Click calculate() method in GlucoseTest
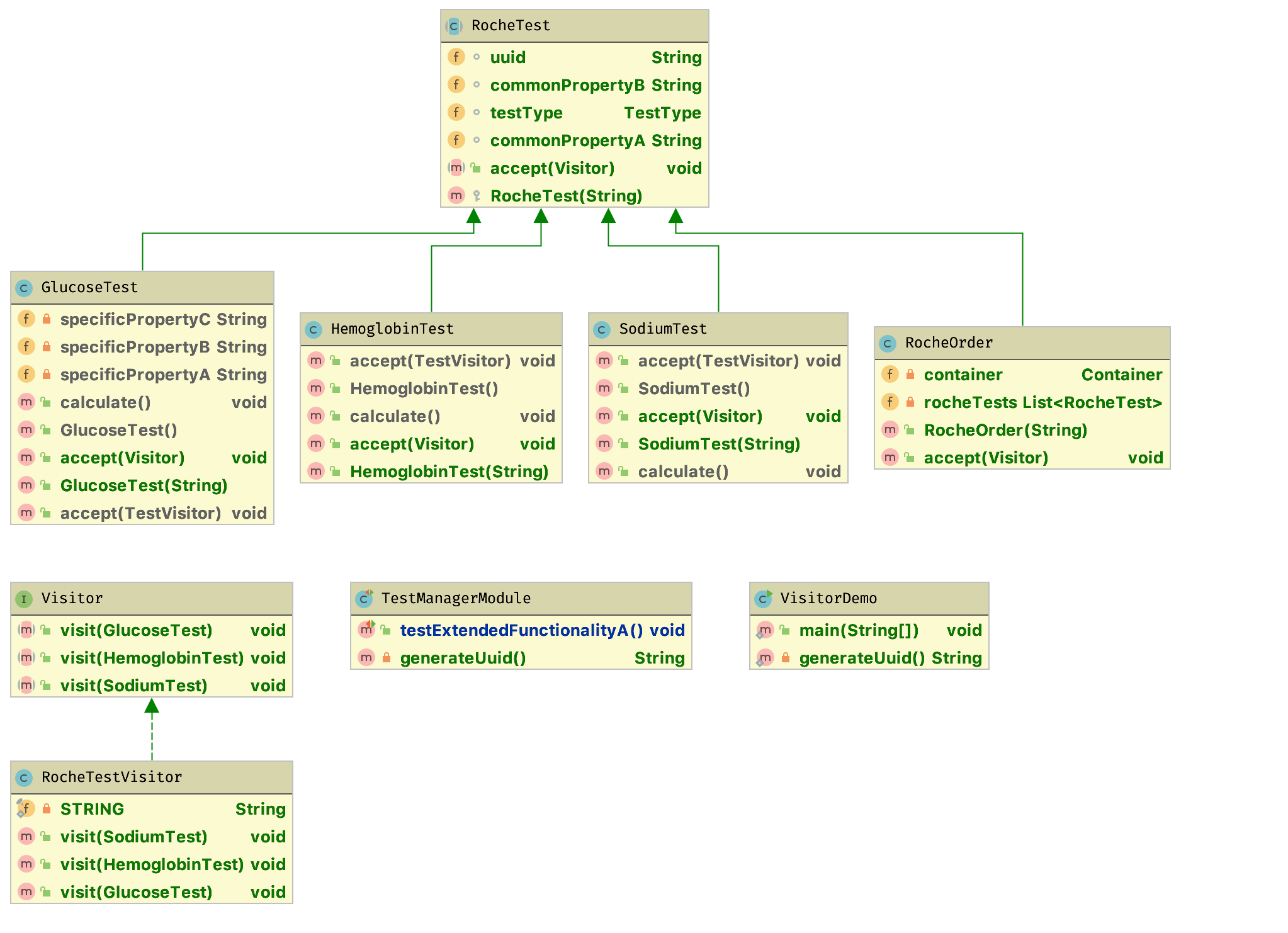Viewport: 1288px width, 933px height. point(105,402)
